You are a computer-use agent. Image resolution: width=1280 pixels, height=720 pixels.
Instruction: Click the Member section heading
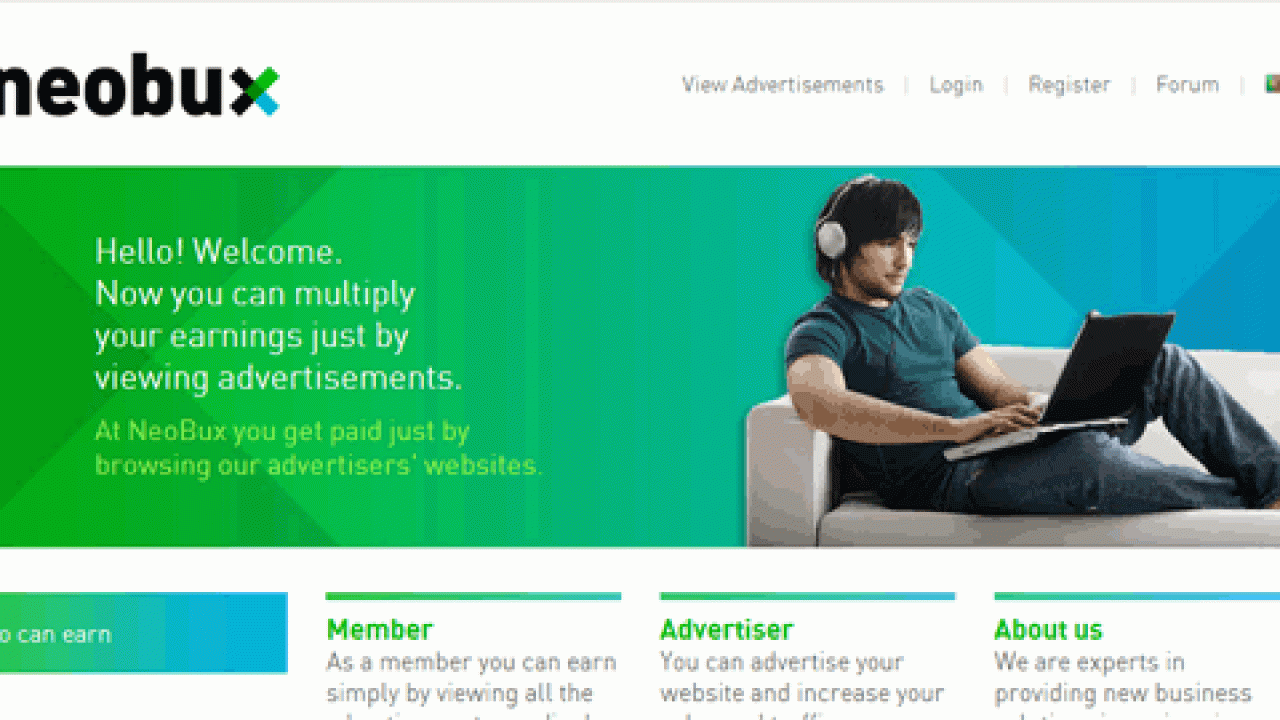(380, 630)
